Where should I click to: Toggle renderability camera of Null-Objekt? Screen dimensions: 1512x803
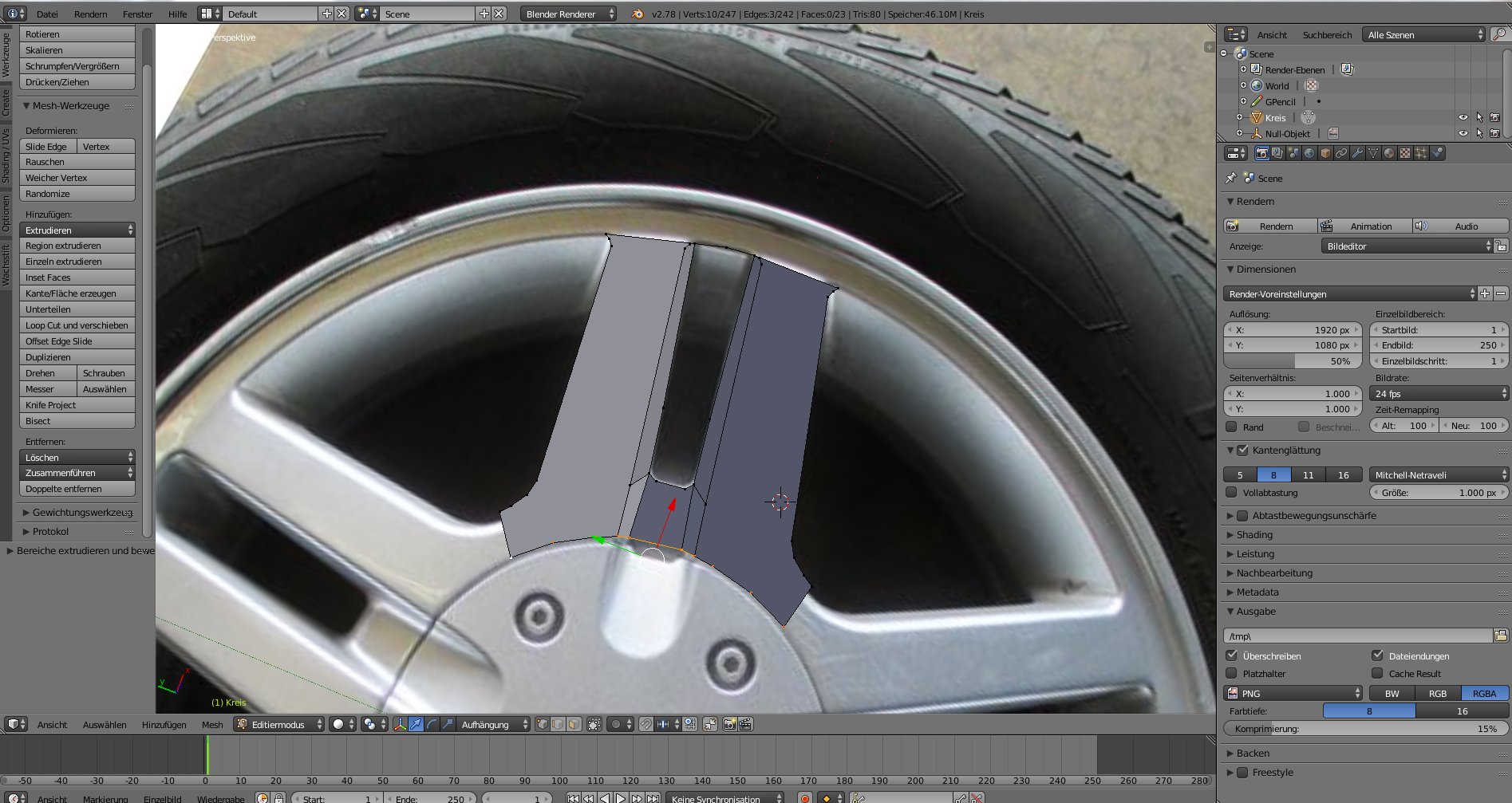tap(1495, 133)
